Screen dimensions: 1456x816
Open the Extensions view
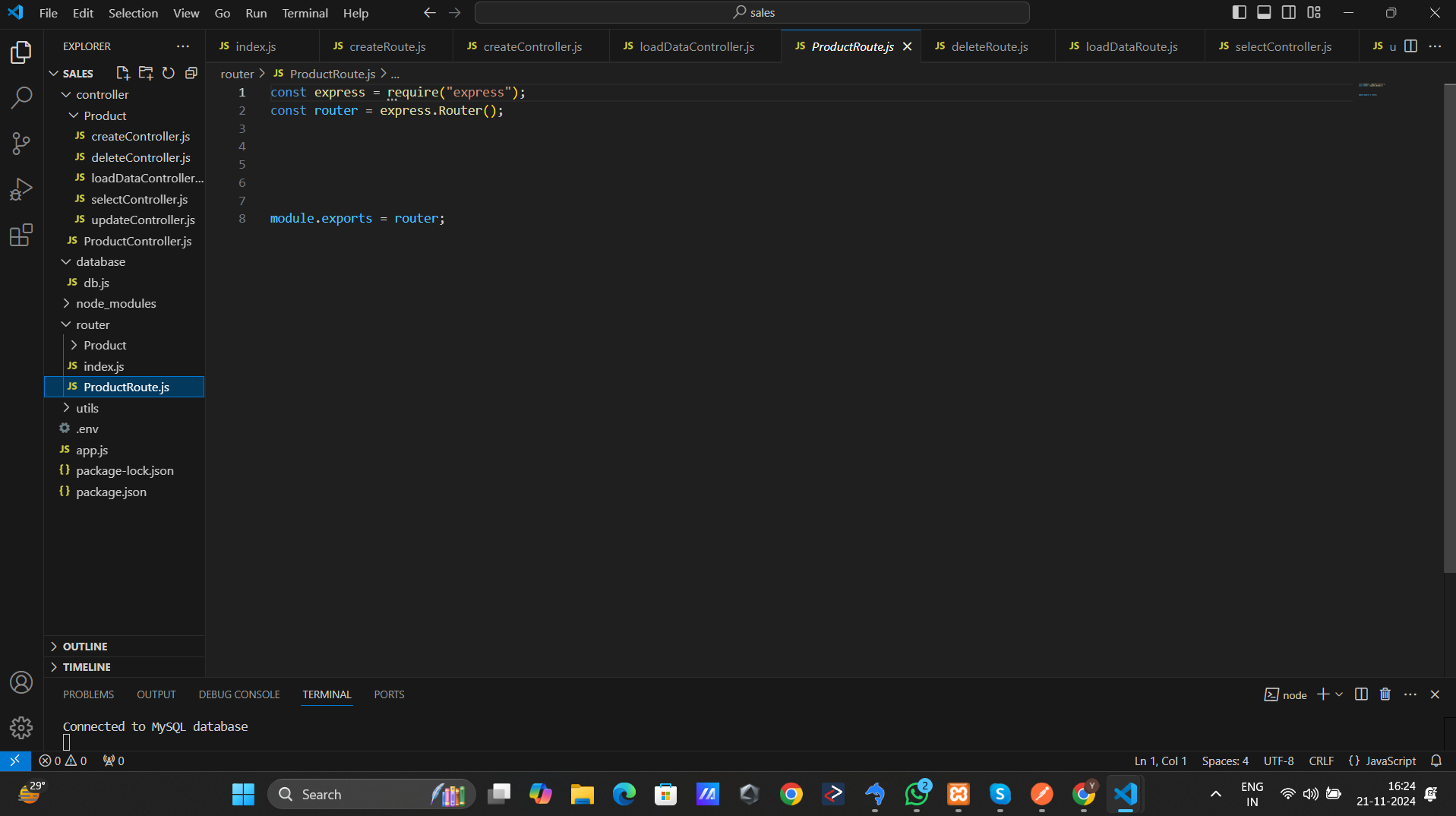(x=21, y=235)
